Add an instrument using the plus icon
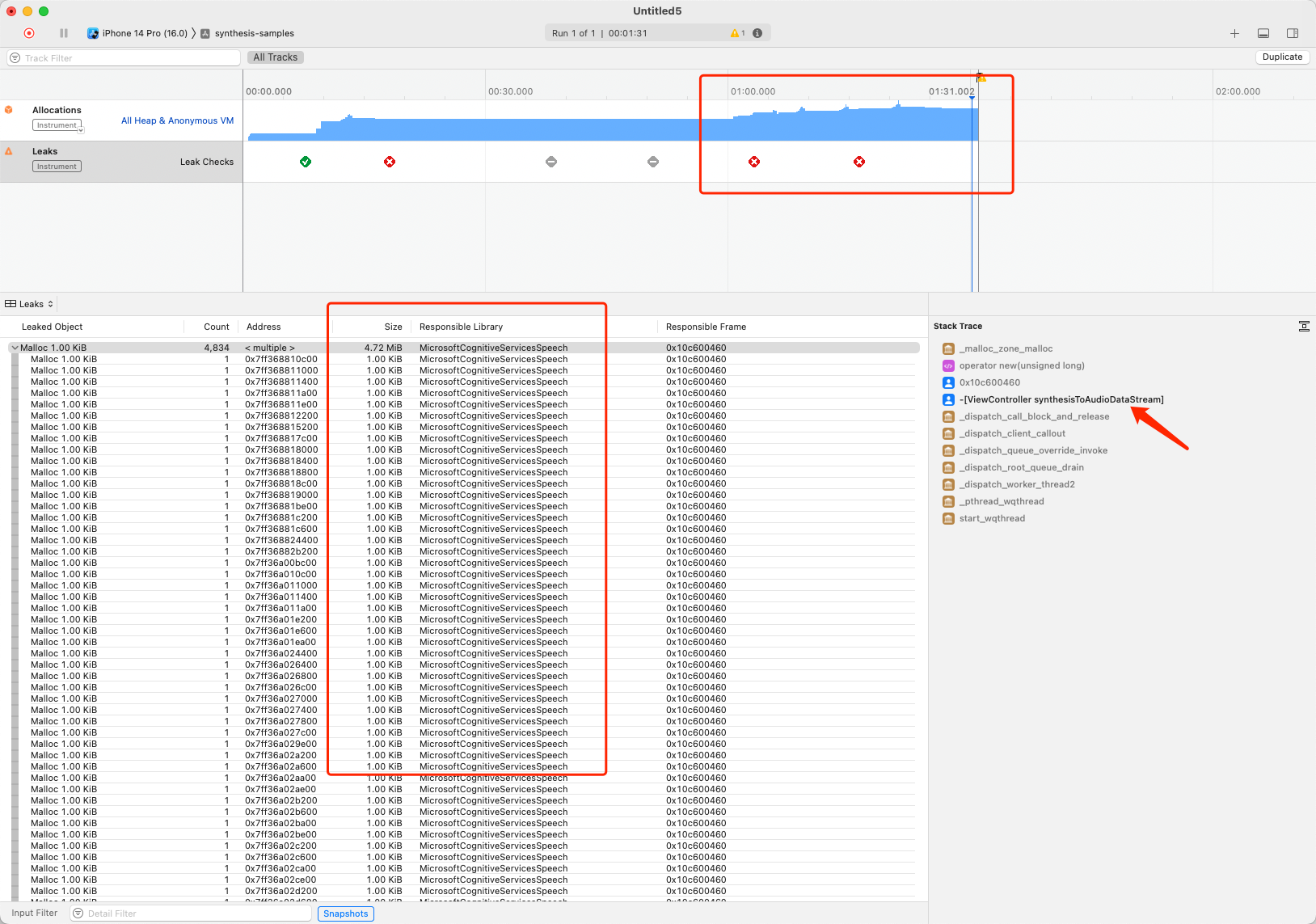Screen dimensions: 1316x924 point(1234,33)
